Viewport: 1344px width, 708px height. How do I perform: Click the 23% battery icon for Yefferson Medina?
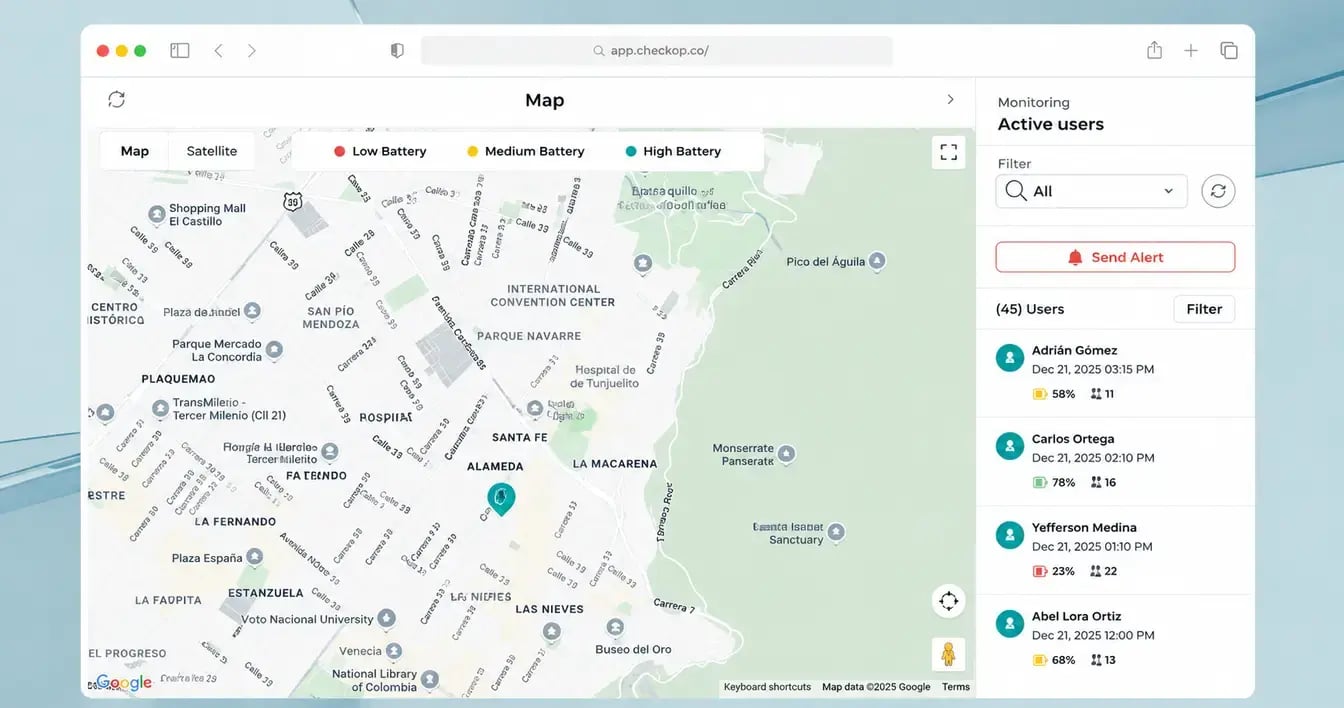(1040, 571)
